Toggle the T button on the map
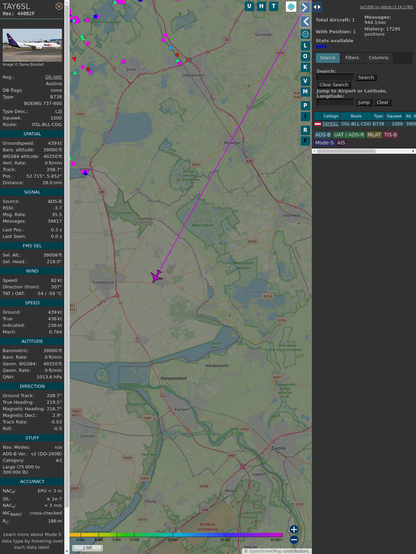The width and height of the screenshot is (416, 554). (x=273, y=6)
